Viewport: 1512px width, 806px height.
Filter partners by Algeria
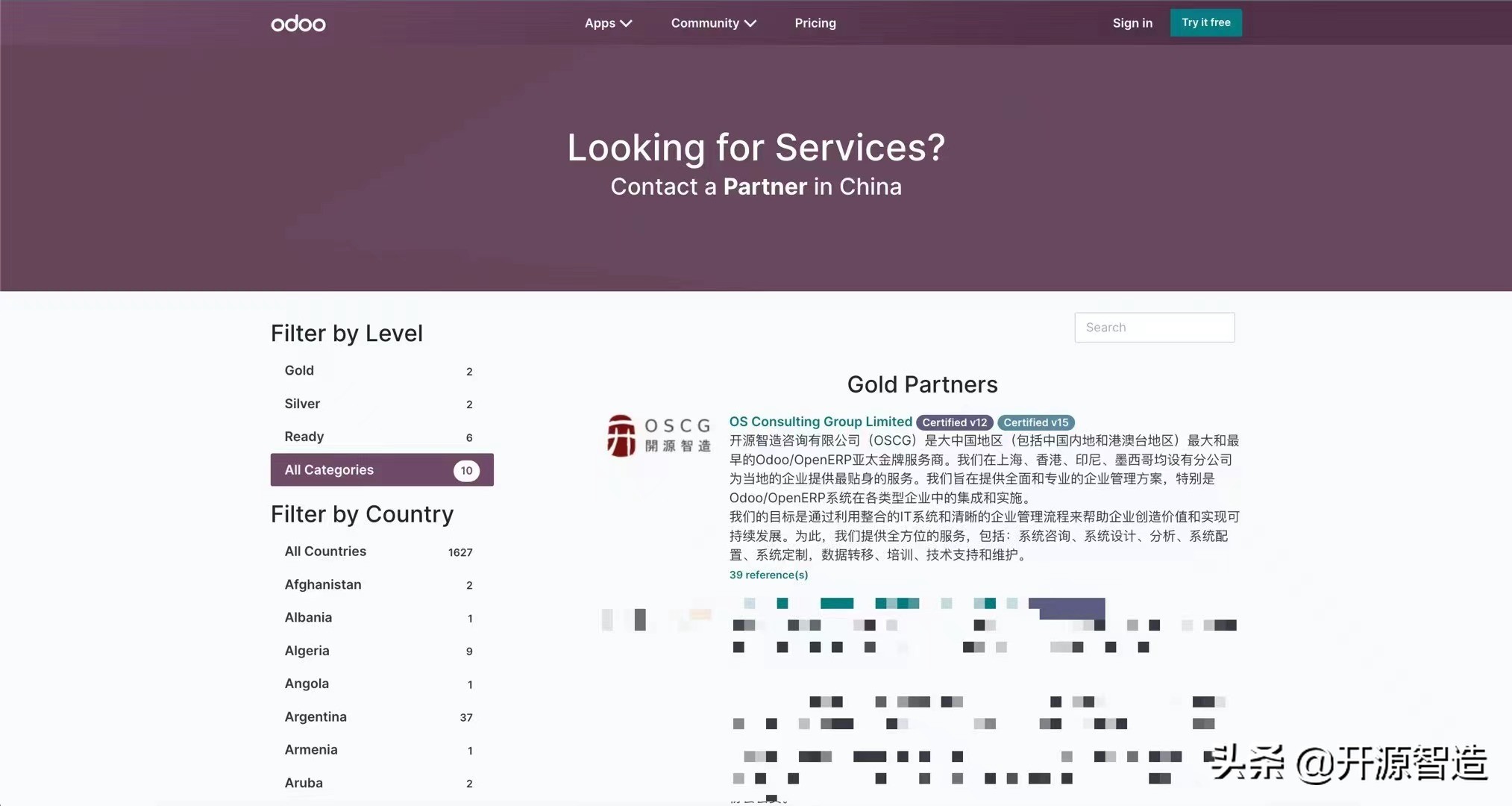[381, 651]
